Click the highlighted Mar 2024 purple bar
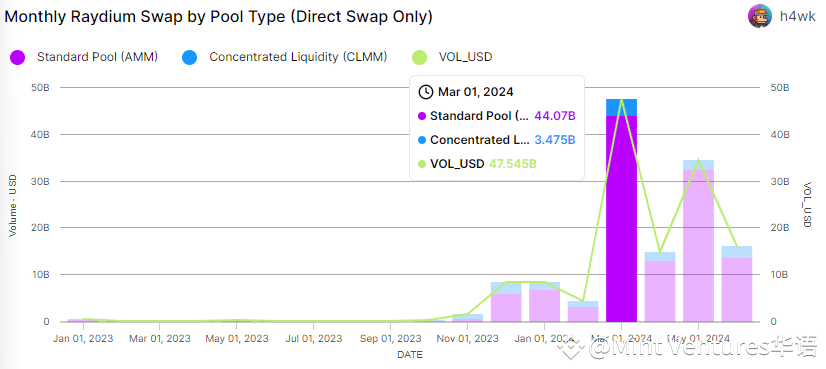Screen dimensions: 826x369 click(622, 219)
